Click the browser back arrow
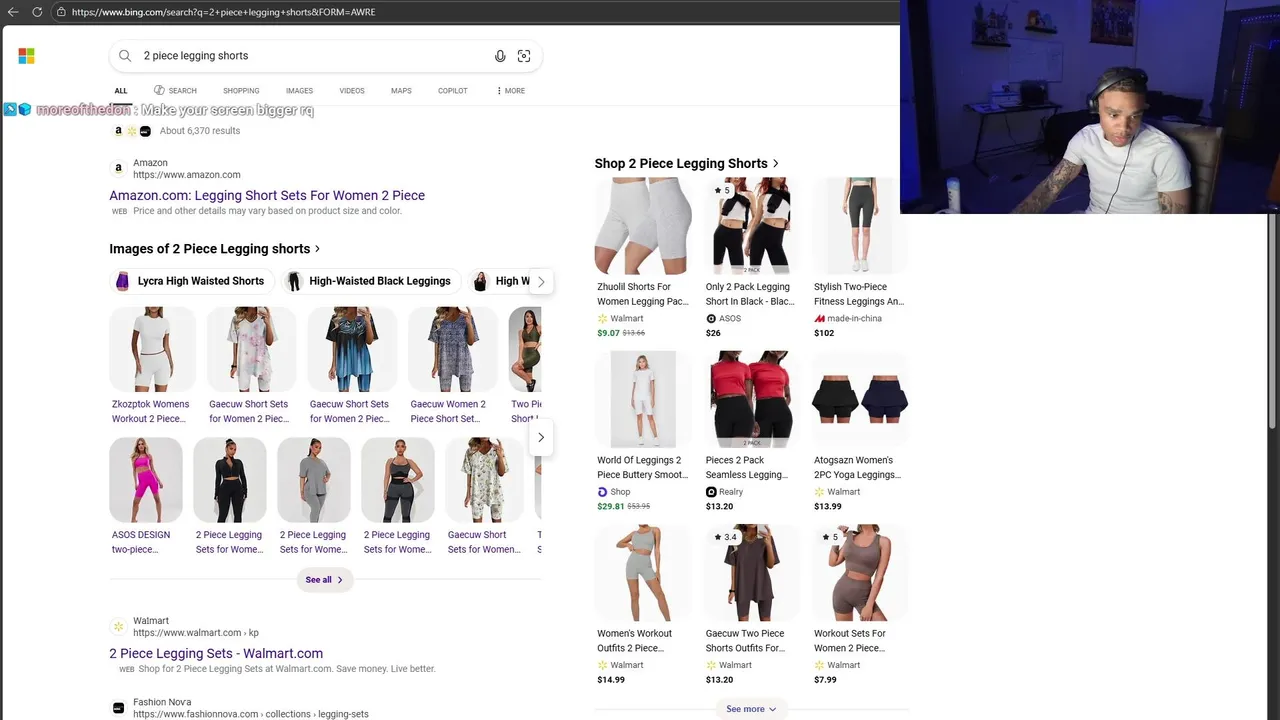The height and width of the screenshot is (720, 1280). coord(13,12)
